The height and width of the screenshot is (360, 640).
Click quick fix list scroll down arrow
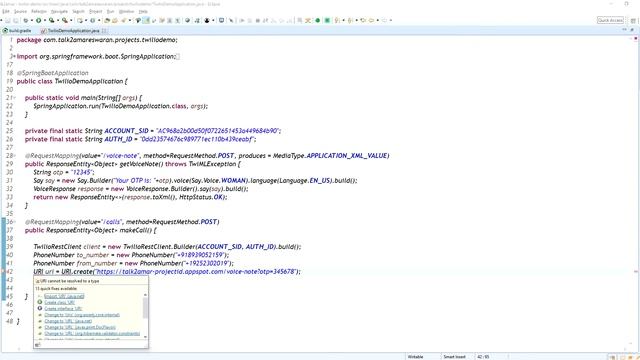(145, 337)
